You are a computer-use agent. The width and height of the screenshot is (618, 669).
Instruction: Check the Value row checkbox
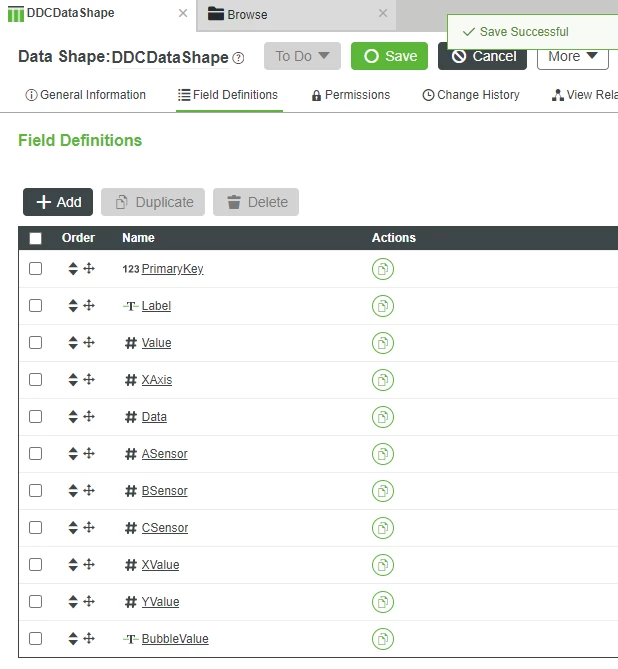tap(35, 343)
